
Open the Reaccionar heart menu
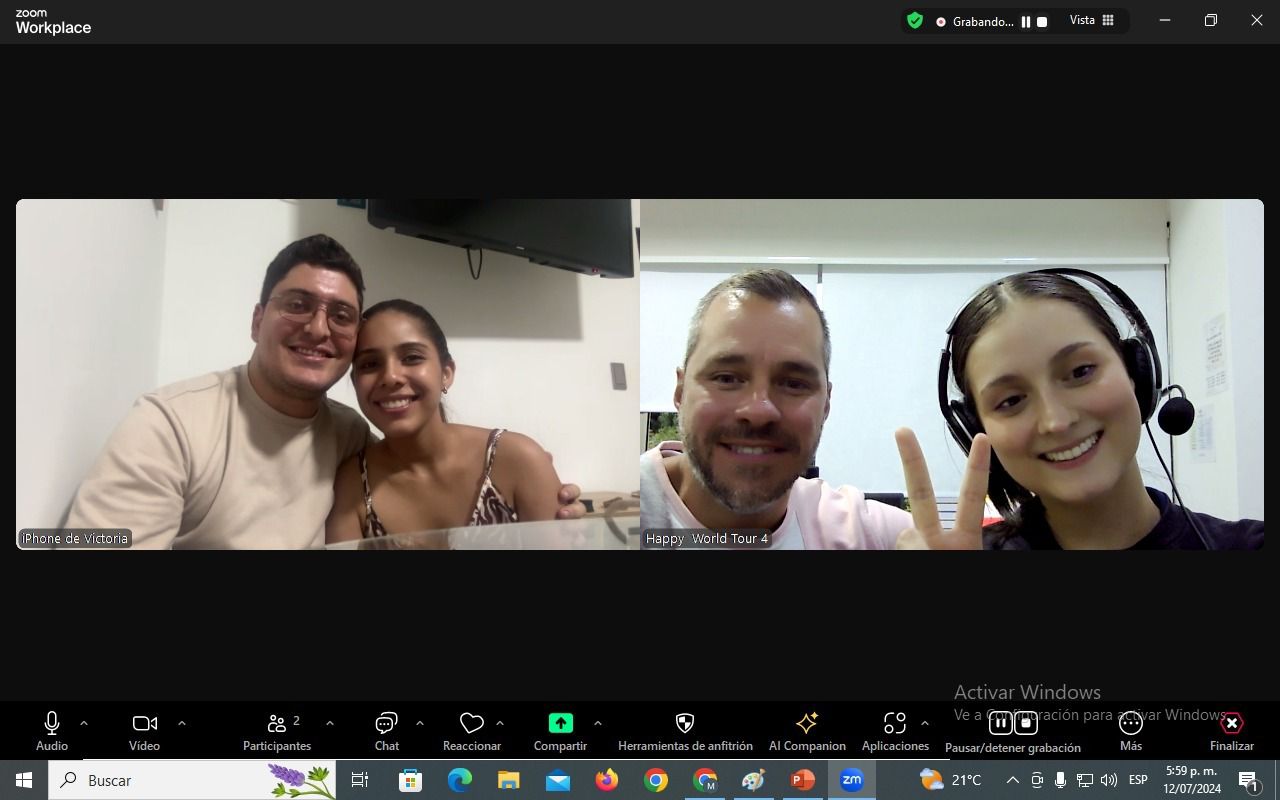pyautogui.click(x=472, y=731)
